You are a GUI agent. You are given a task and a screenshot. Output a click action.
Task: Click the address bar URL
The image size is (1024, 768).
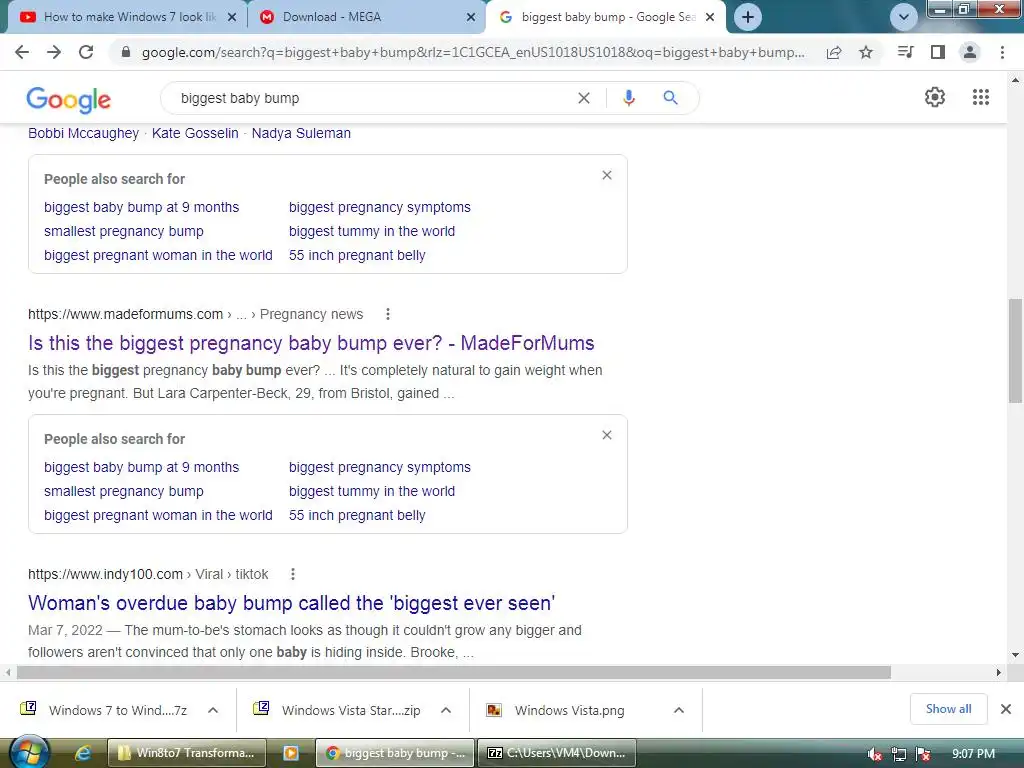pos(473,52)
